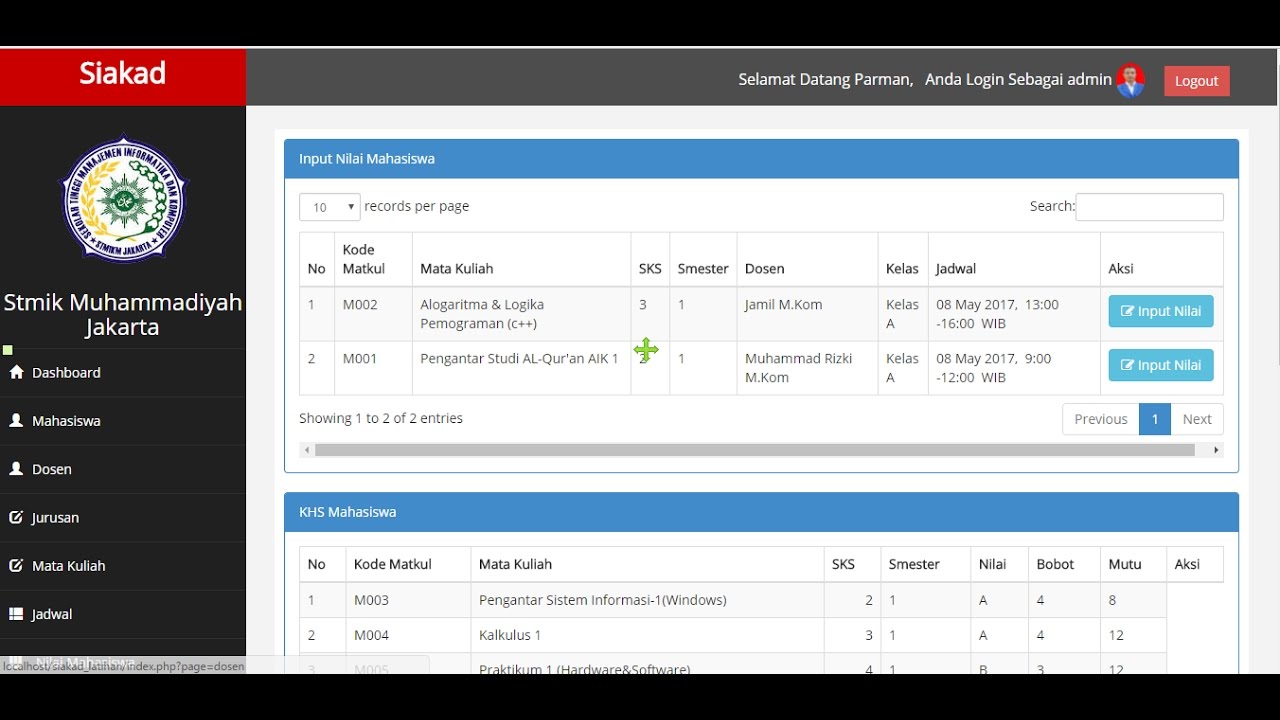This screenshot has height=720, width=1280.
Task: Click Input Nilai for Alogaritma & Logika Pemograman
Action: (1161, 311)
